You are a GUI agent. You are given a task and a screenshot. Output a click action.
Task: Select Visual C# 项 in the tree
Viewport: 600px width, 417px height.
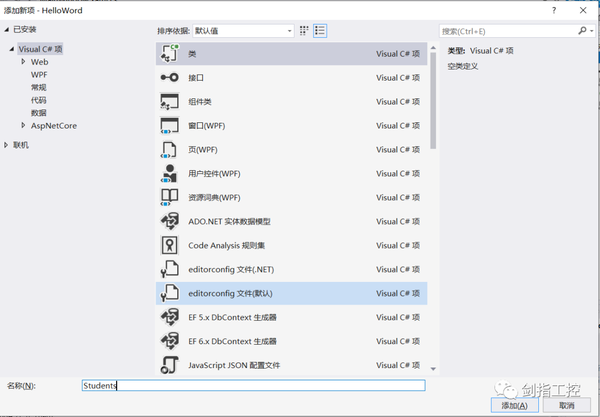(x=40, y=49)
